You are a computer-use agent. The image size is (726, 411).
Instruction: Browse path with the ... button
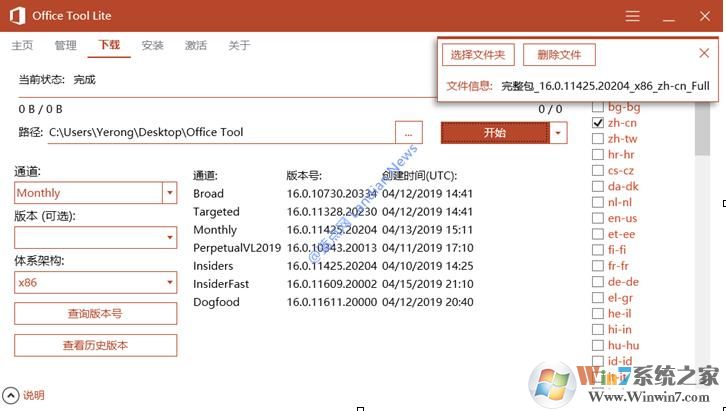408,133
